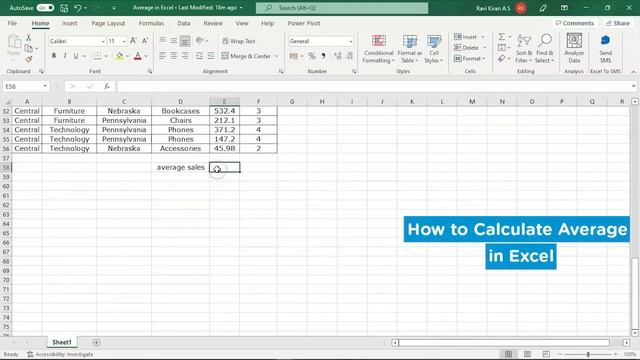The width and height of the screenshot is (640, 360).
Task: Click the New Sheet plus button
Action: pyautogui.click(x=96, y=342)
